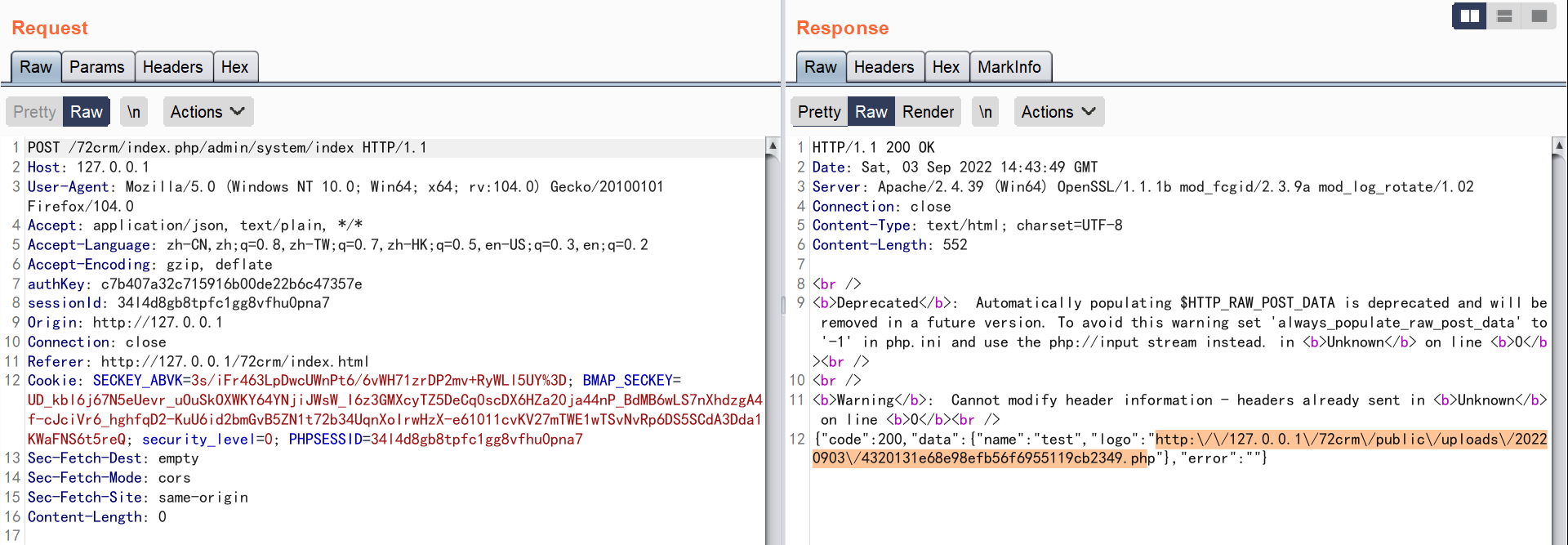Click the response Connection: close line

coord(882,207)
